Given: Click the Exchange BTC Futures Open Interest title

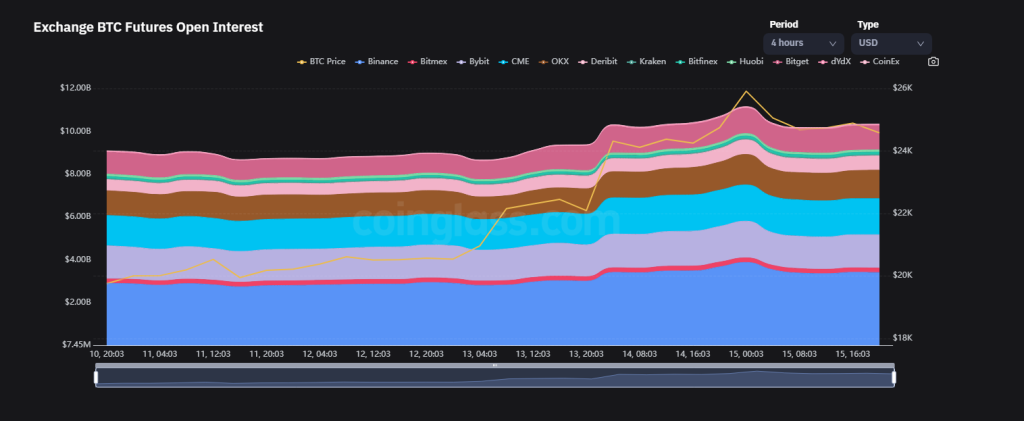Looking at the screenshot, I should [x=148, y=27].
